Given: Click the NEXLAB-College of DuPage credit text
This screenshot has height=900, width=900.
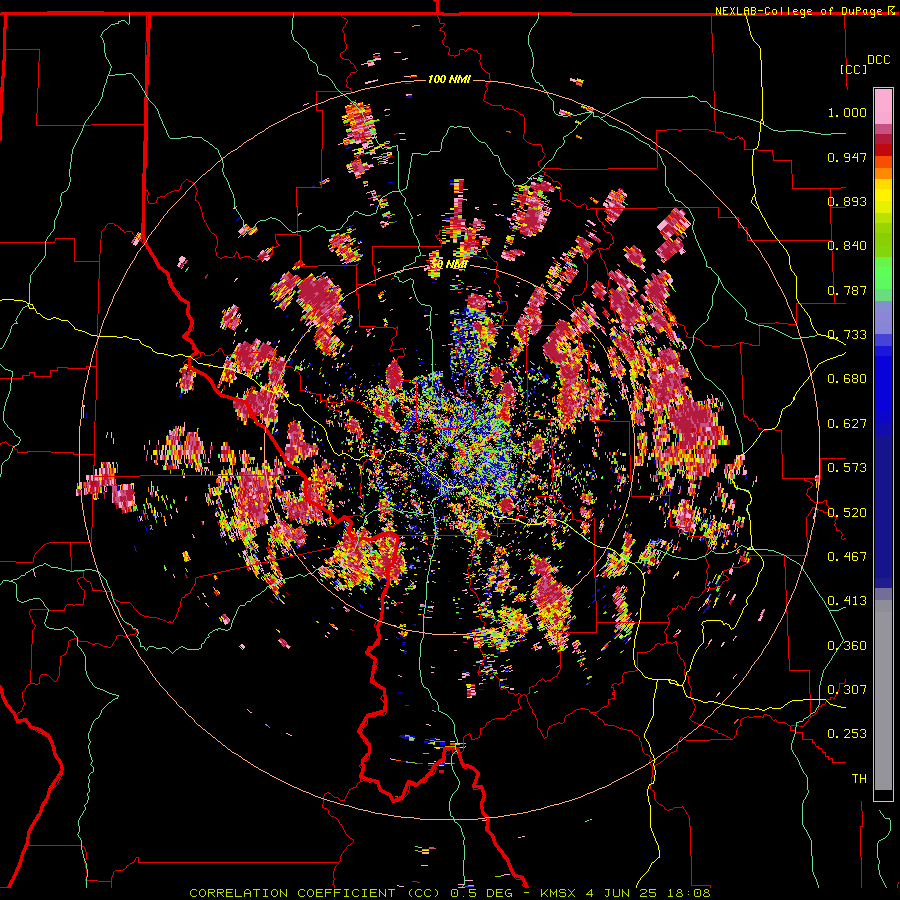Looking at the screenshot, I should [800, 11].
